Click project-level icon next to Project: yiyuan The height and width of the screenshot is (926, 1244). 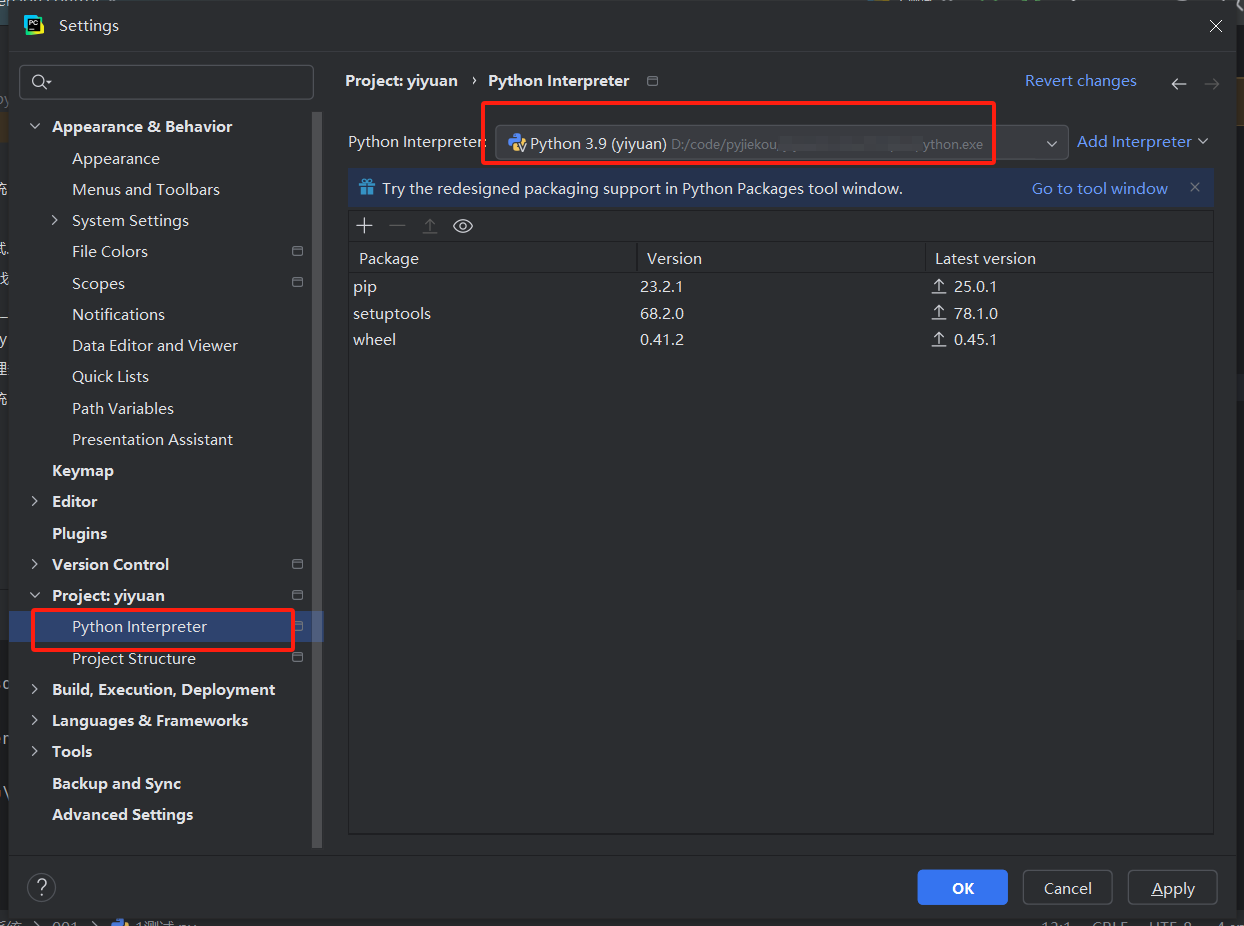click(297, 595)
